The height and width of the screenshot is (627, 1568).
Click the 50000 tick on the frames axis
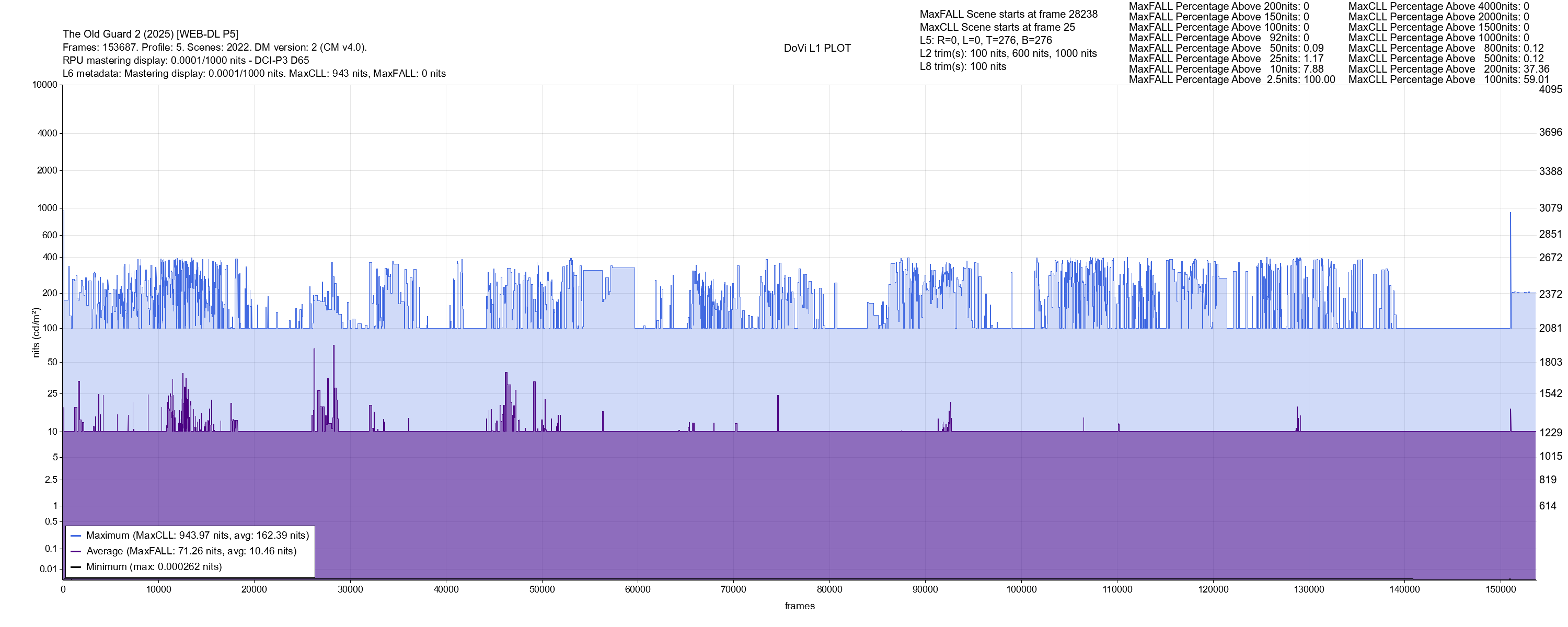pyautogui.click(x=541, y=589)
